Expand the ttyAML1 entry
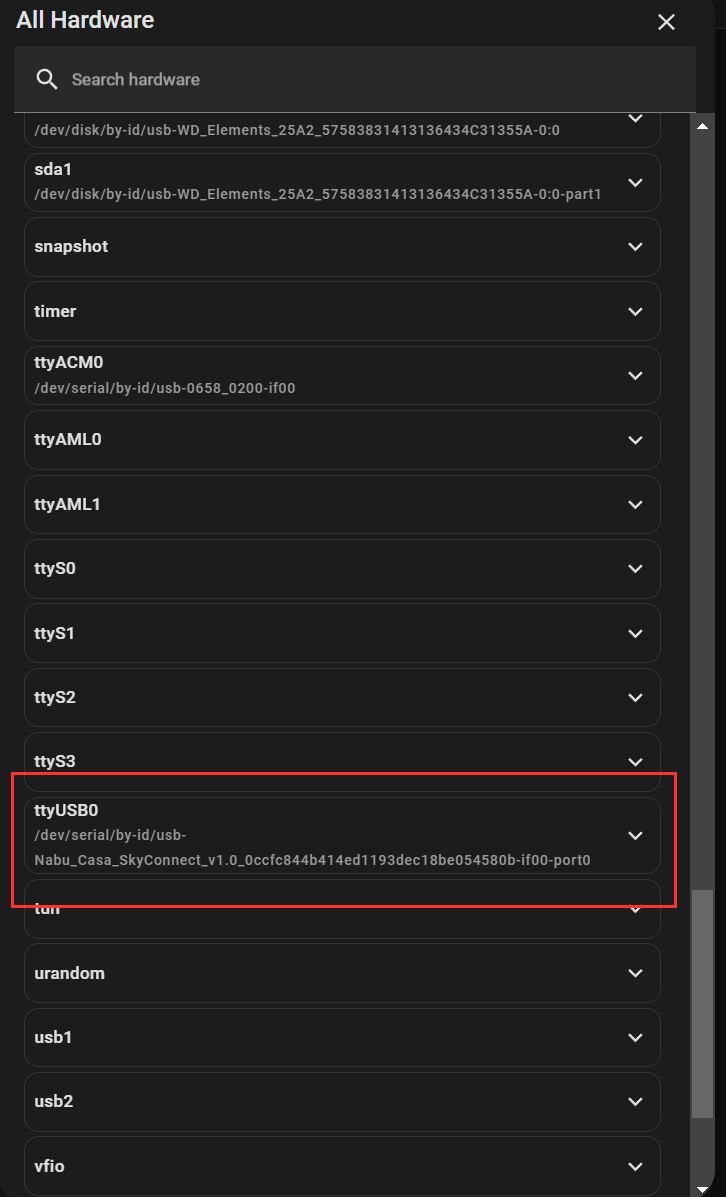 (x=635, y=504)
